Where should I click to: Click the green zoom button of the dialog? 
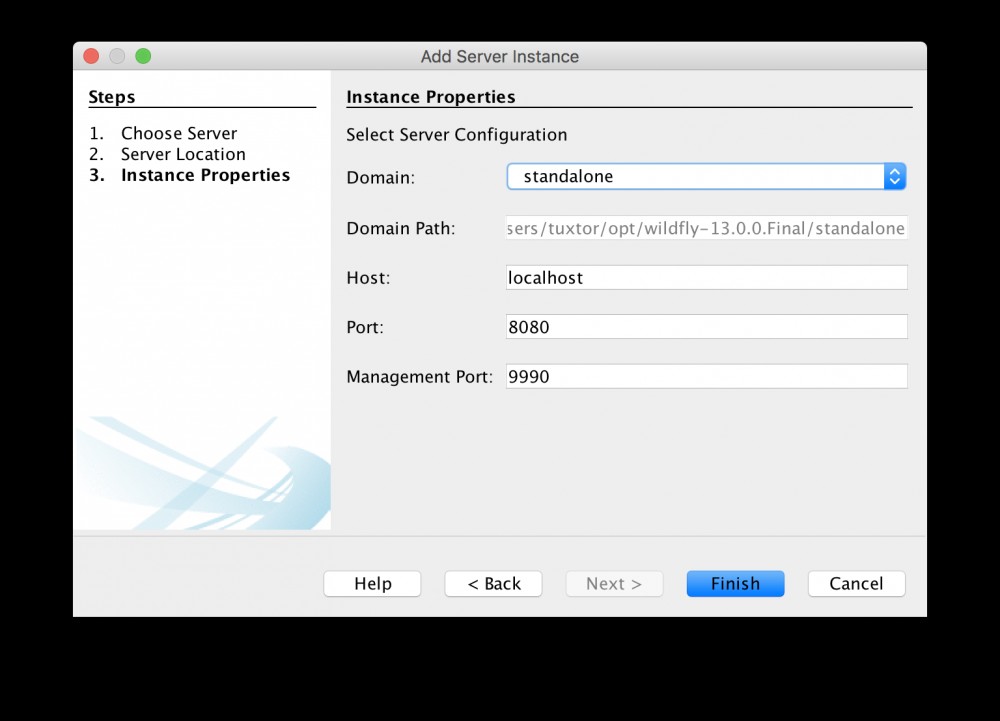point(143,57)
